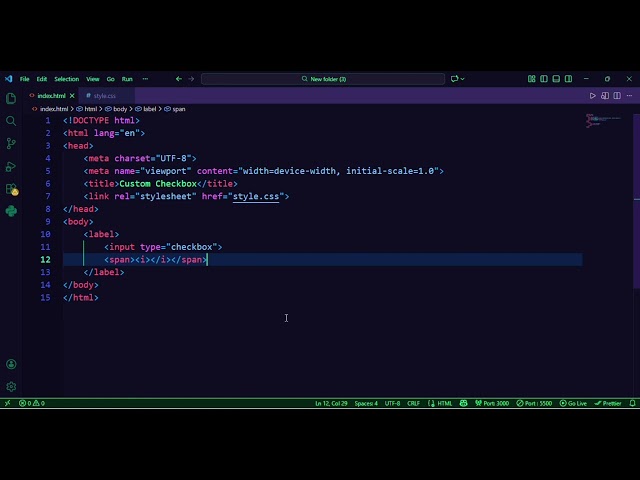640x480 pixels.
Task: Go back with the navigation arrow
Action: point(179,79)
